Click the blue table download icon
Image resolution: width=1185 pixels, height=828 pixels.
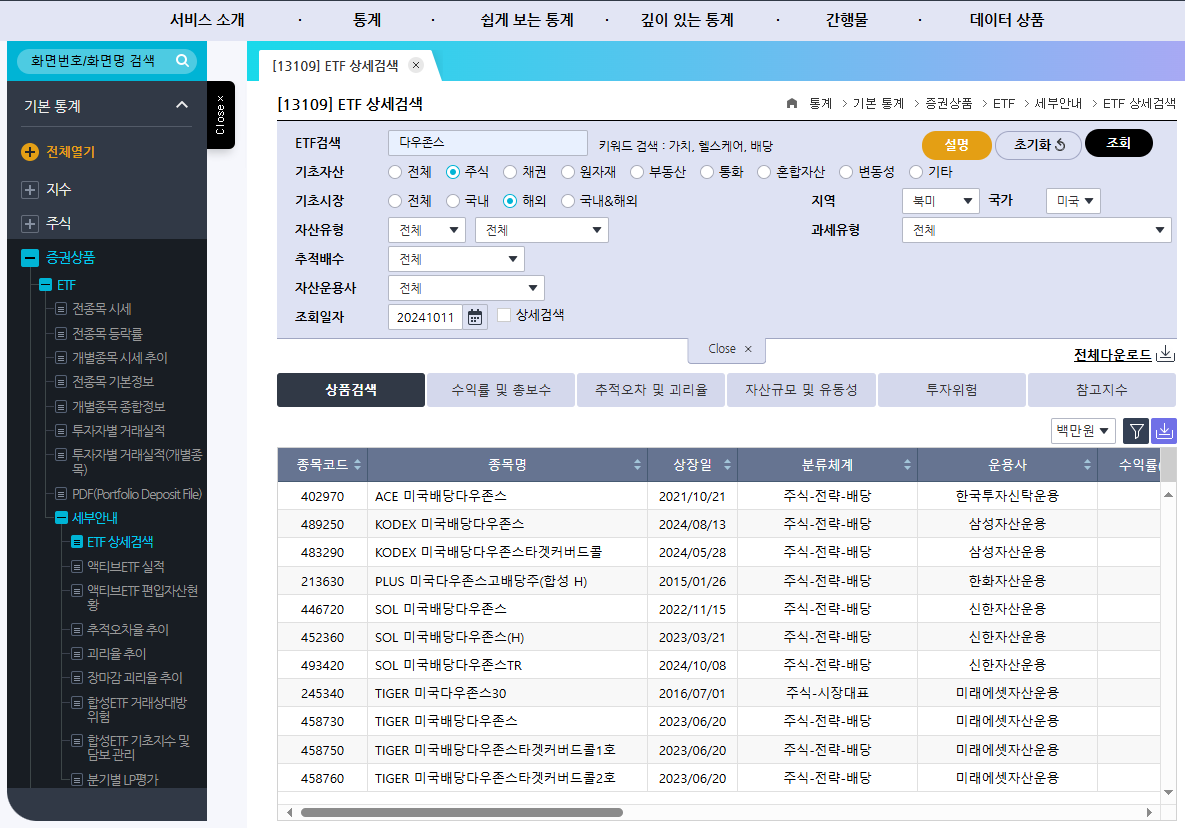pos(1164,431)
